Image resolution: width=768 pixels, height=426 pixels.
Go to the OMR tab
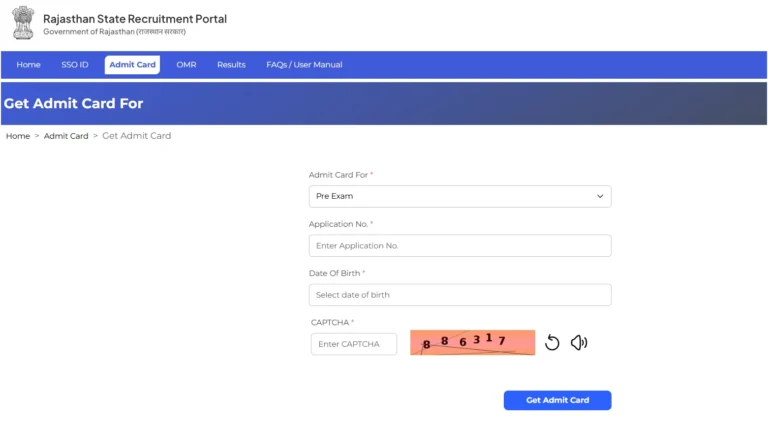(186, 65)
